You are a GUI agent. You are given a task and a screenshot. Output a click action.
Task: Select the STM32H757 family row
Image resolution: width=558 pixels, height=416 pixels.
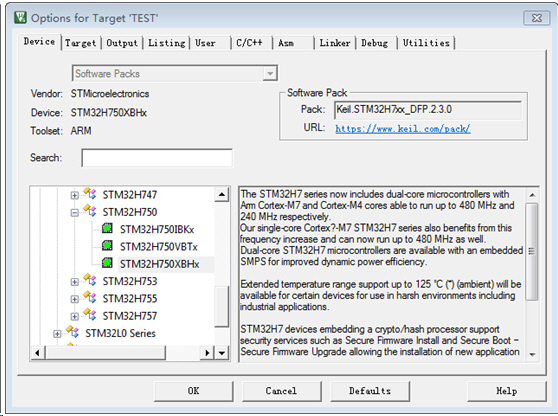pyautogui.click(x=130, y=316)
